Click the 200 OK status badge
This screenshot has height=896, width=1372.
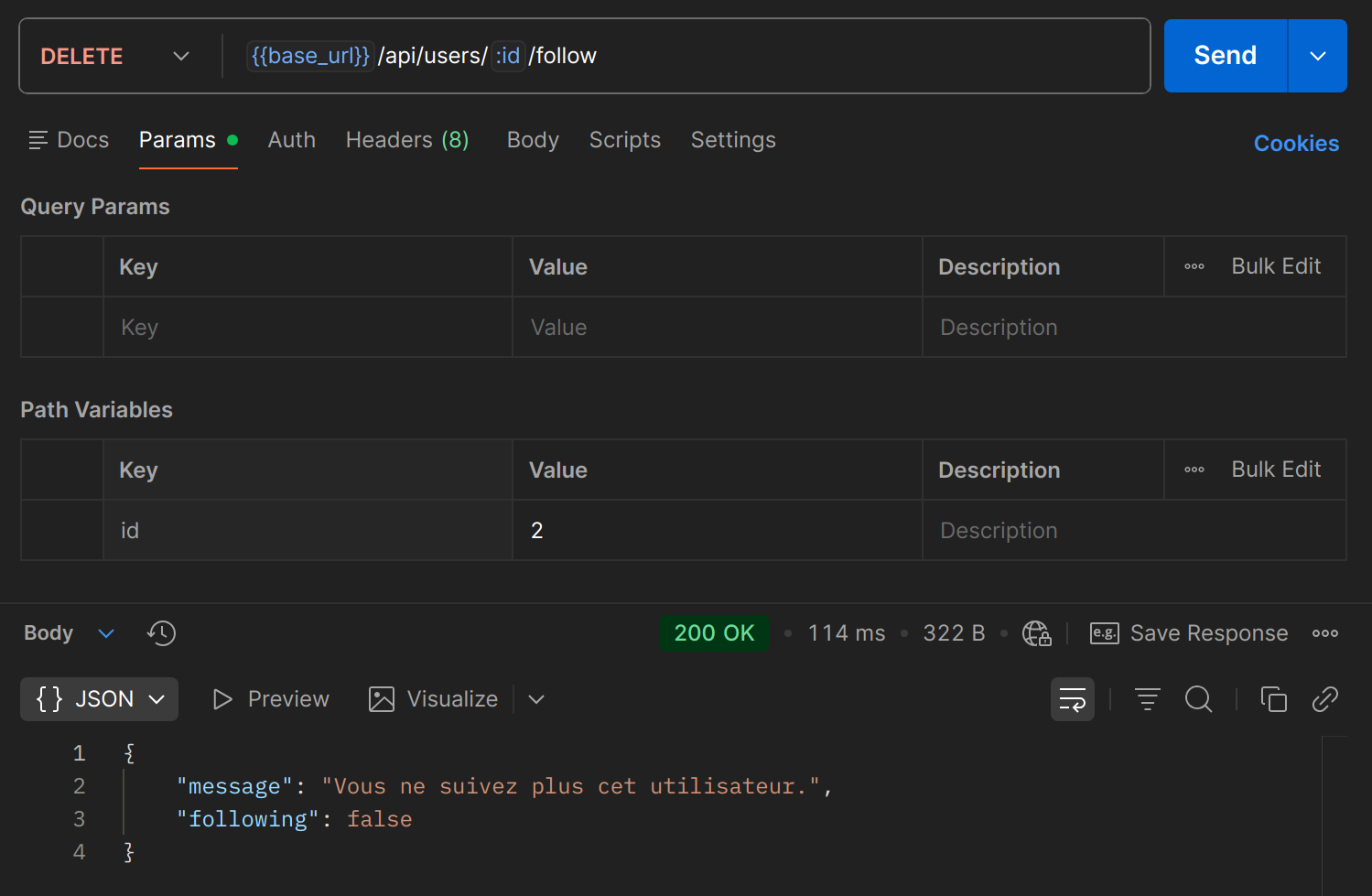point(714,633)
